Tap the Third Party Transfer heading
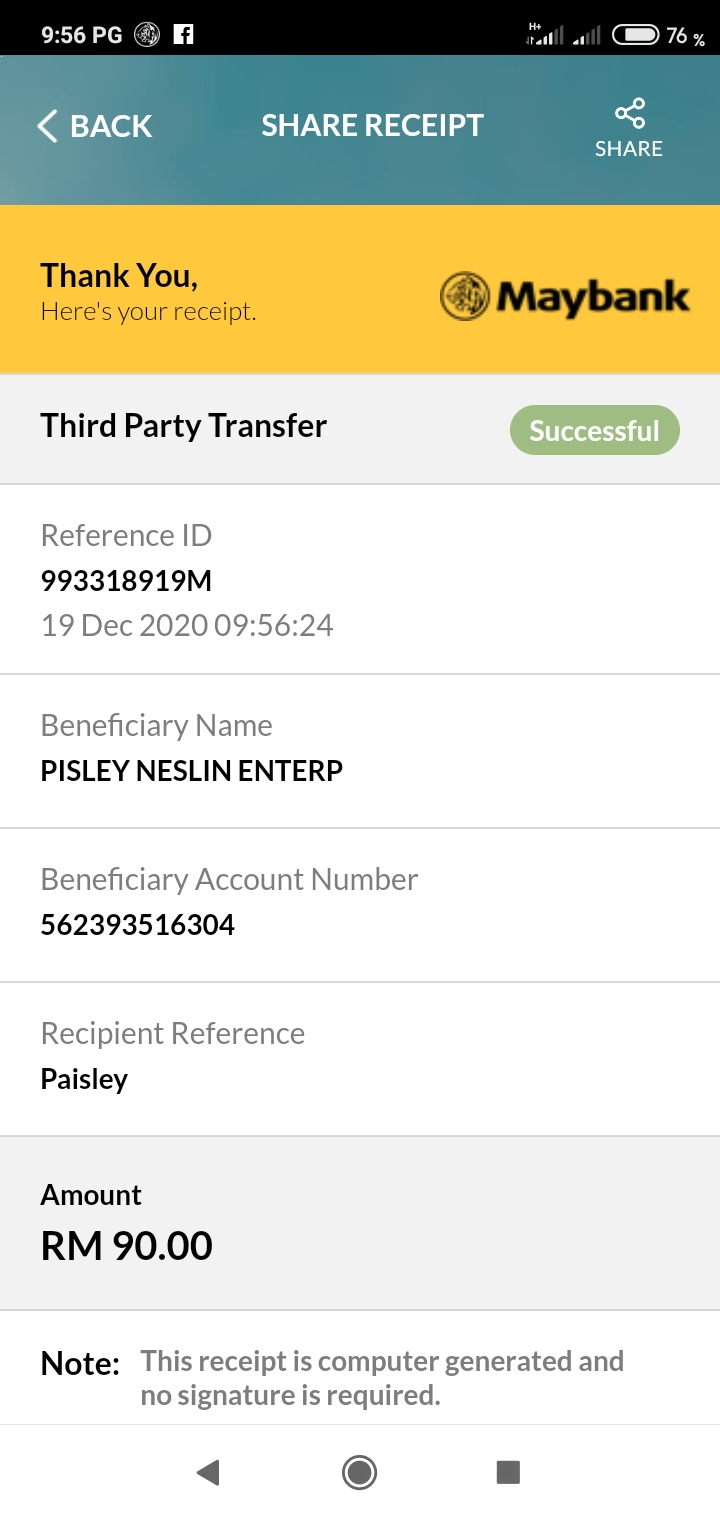 184,426
